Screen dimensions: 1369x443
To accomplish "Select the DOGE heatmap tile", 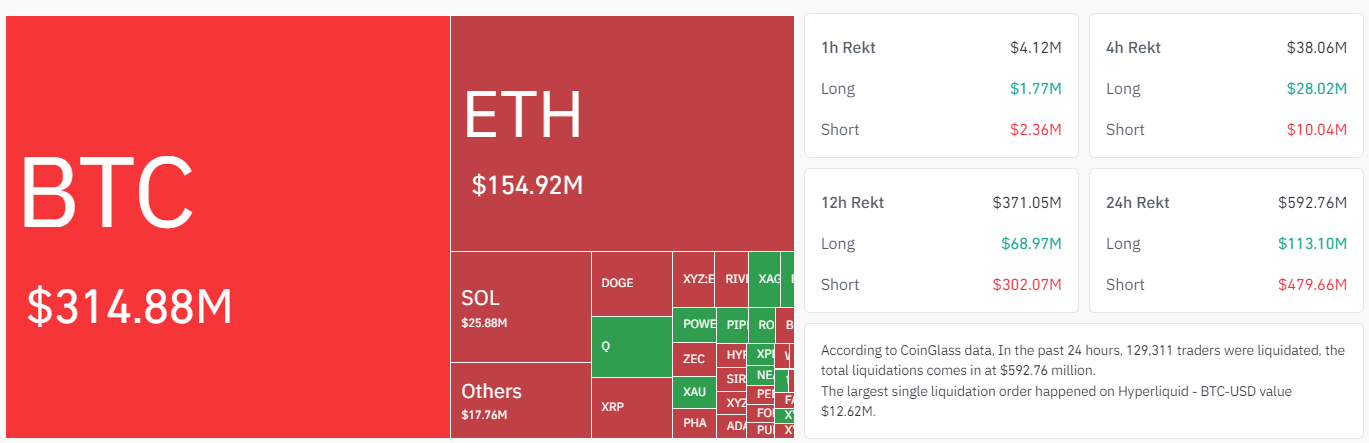I will (x=631, y=283).
